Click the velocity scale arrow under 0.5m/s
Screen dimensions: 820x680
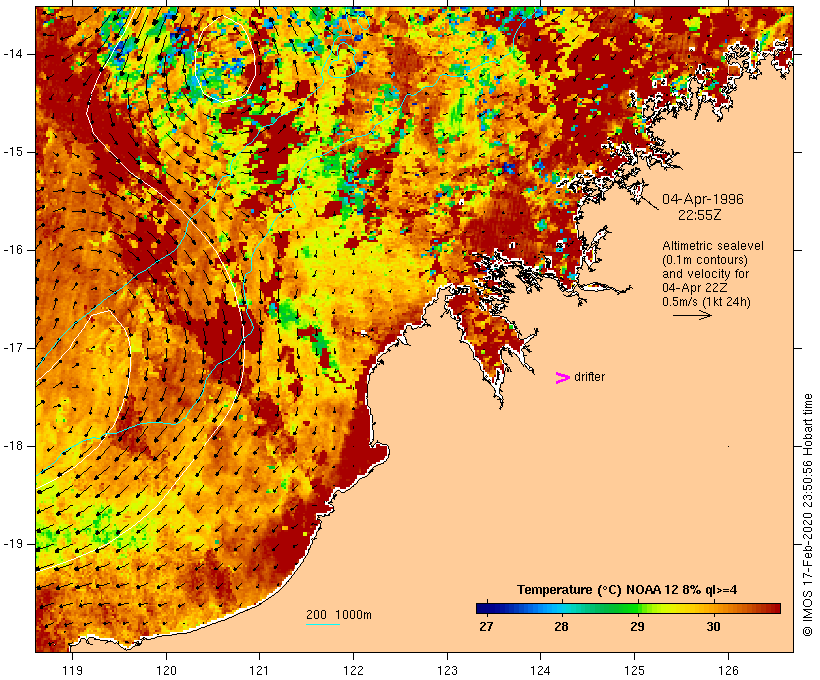(692, 315)
